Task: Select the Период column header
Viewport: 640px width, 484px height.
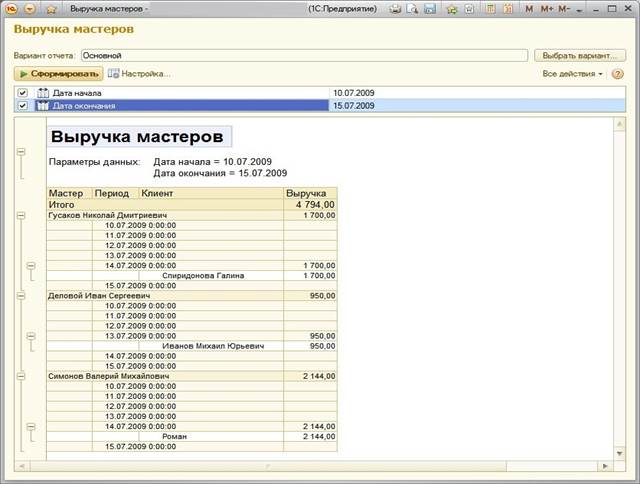Action: click(116, 193)
